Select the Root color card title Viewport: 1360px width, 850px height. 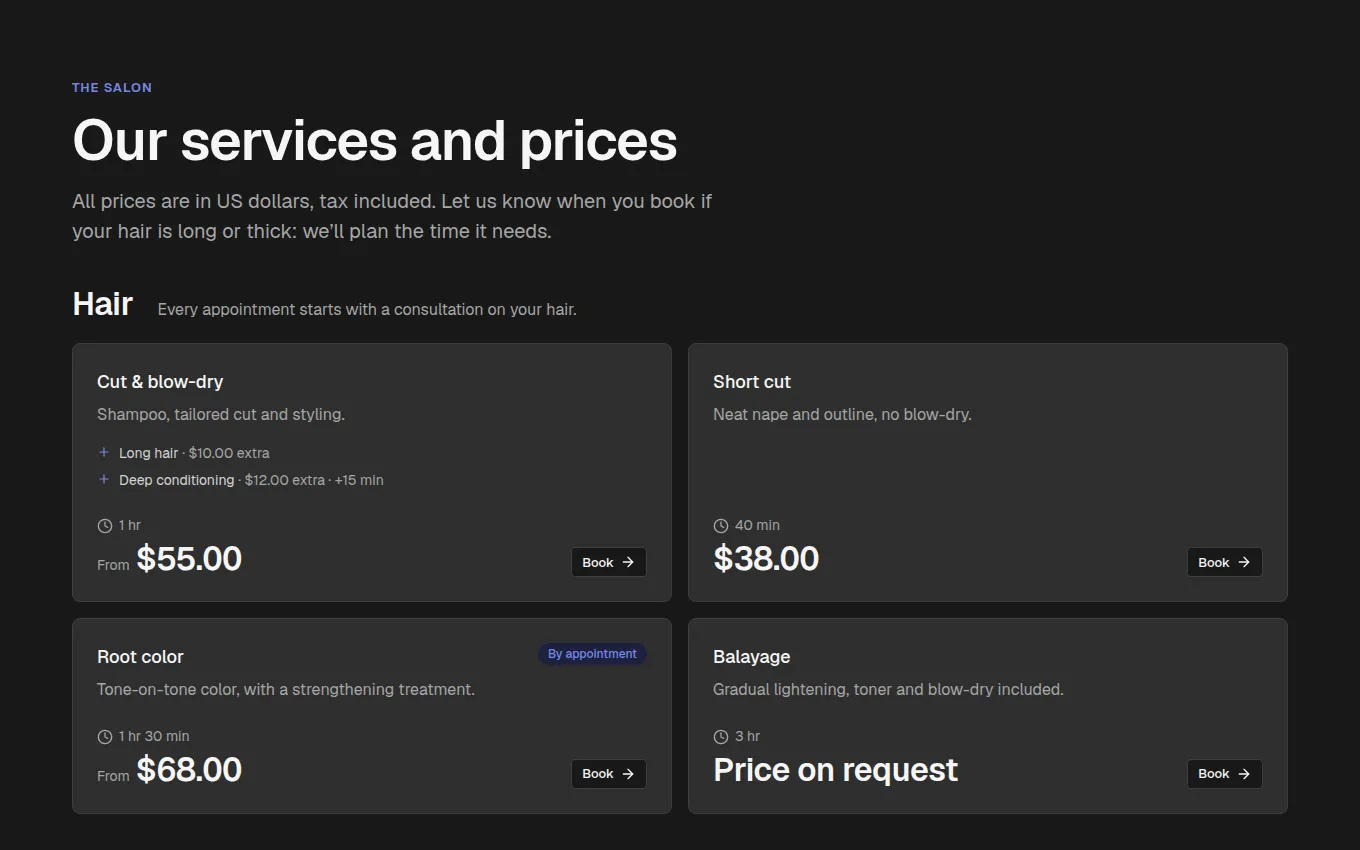point(140,657)
